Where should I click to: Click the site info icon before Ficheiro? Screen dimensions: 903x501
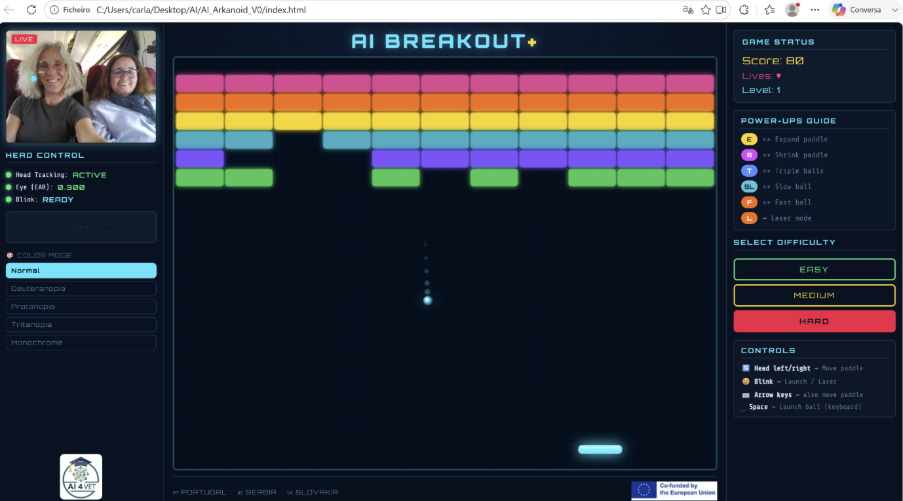(x=54, y=10)
